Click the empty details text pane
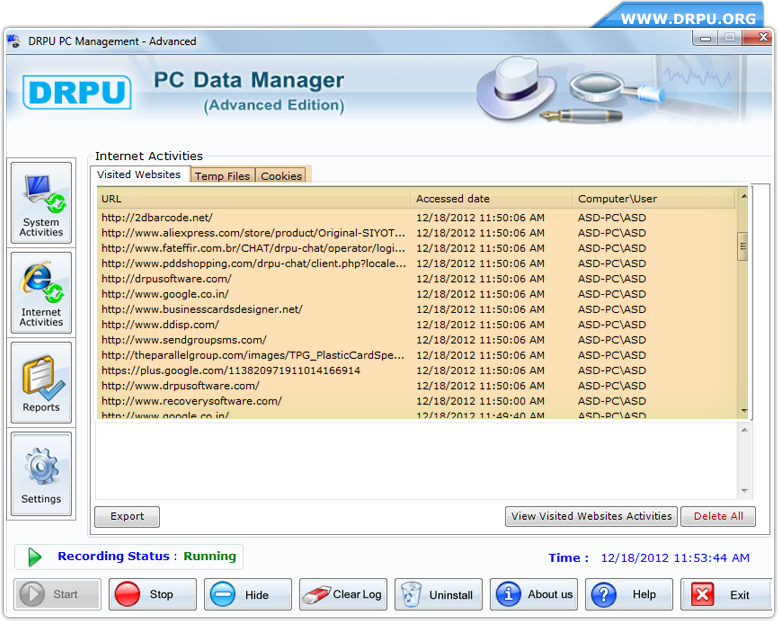 click(x=417, y=461)
